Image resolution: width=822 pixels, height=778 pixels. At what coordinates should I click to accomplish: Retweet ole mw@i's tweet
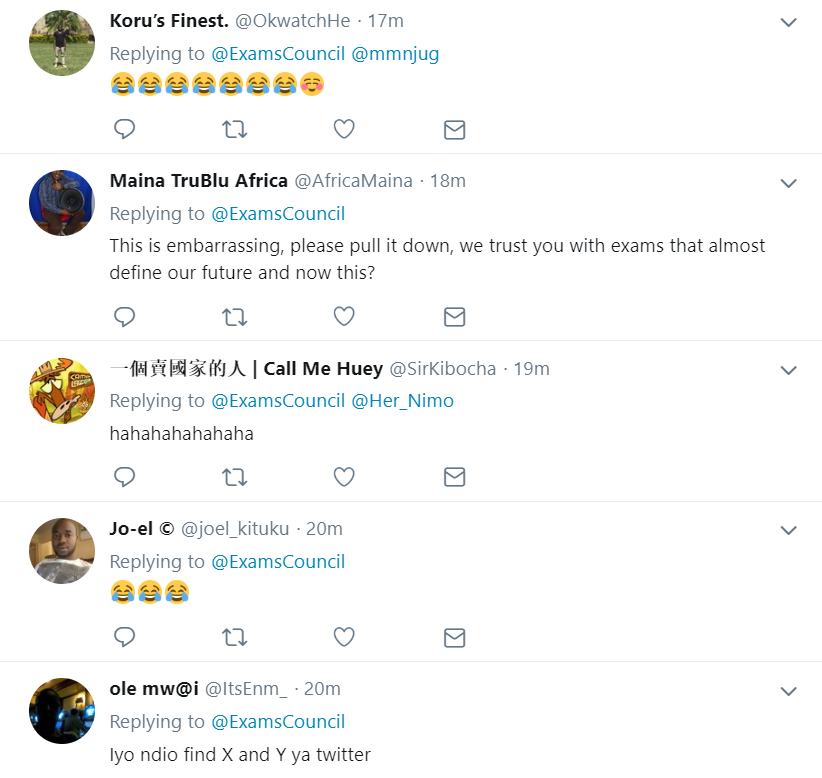click(x=234, y=776)
